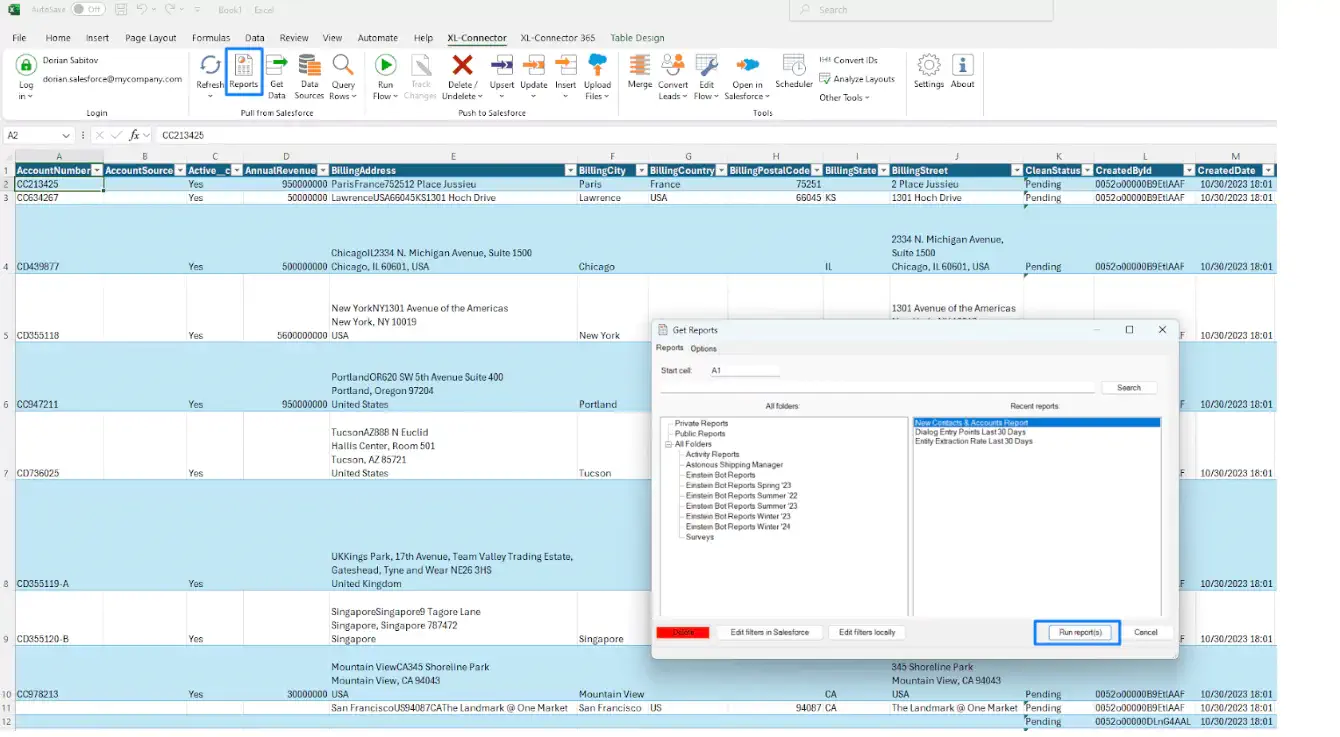Switch to the Data ribbon tab
This screenshot has height=737, width=1340.
point(255,38)
